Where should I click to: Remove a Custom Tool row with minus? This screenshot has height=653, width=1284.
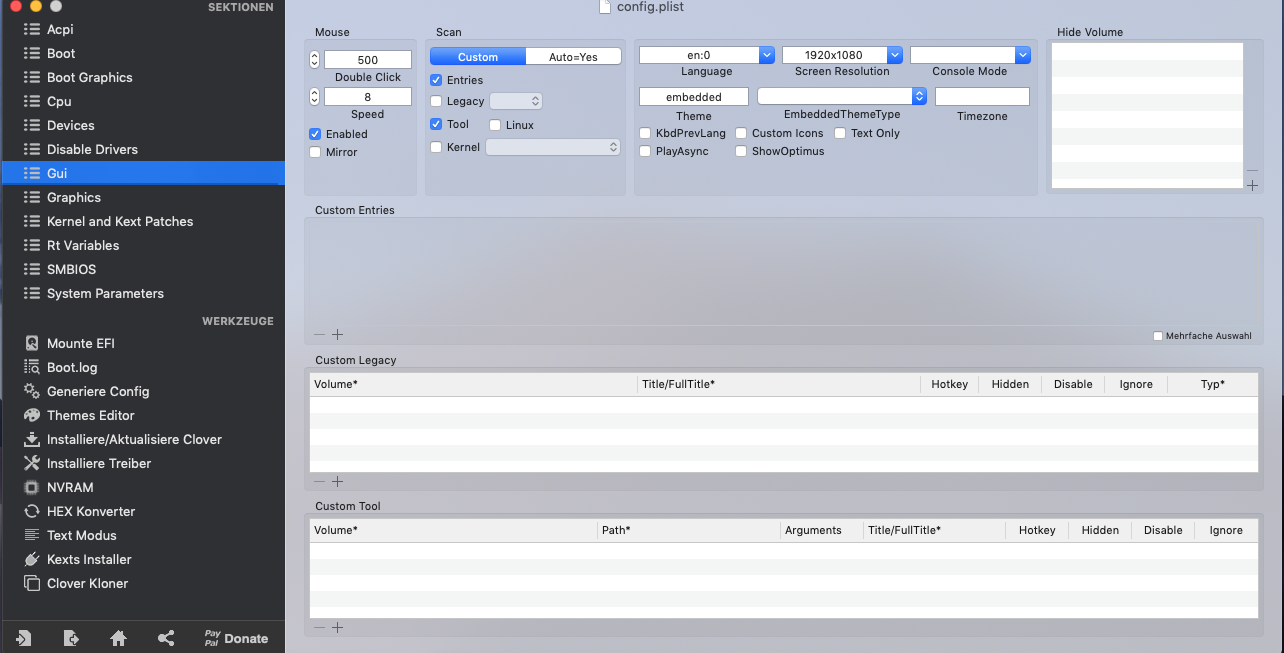[320, 627]
